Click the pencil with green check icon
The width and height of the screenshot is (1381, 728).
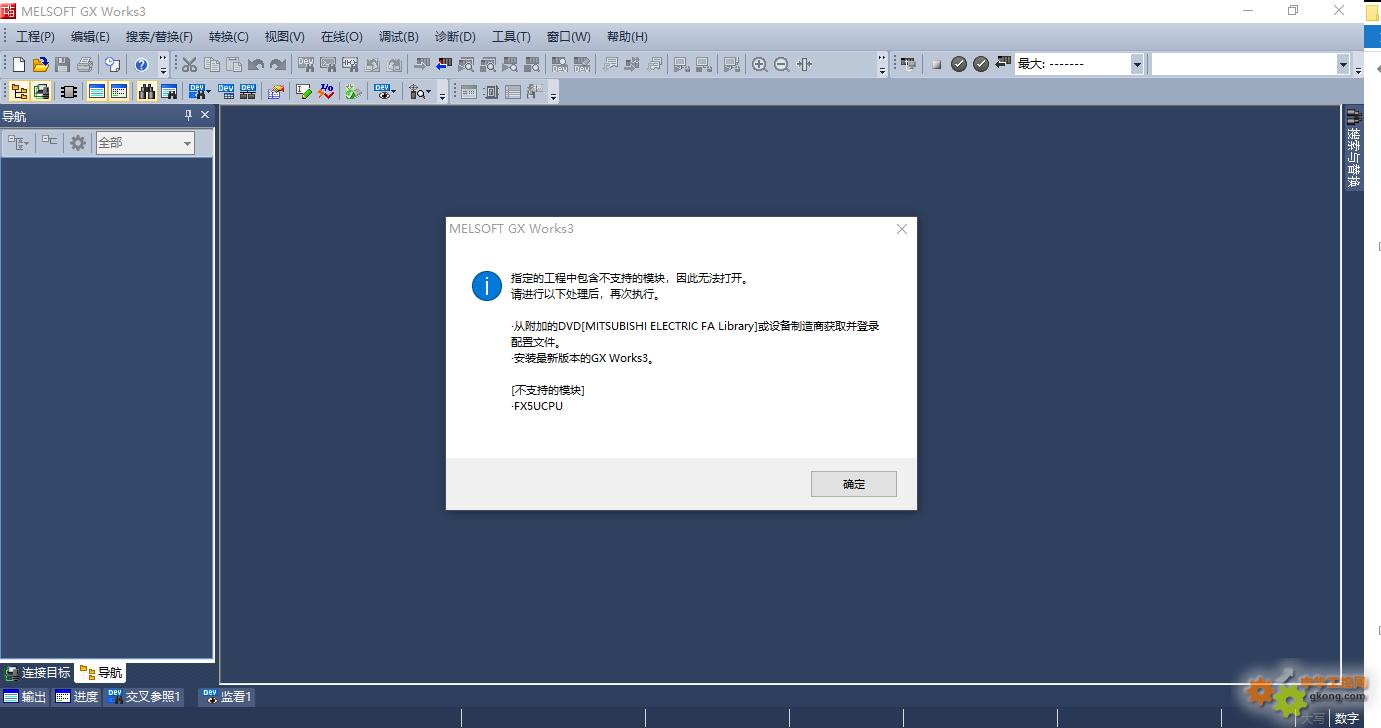[304, 91]
